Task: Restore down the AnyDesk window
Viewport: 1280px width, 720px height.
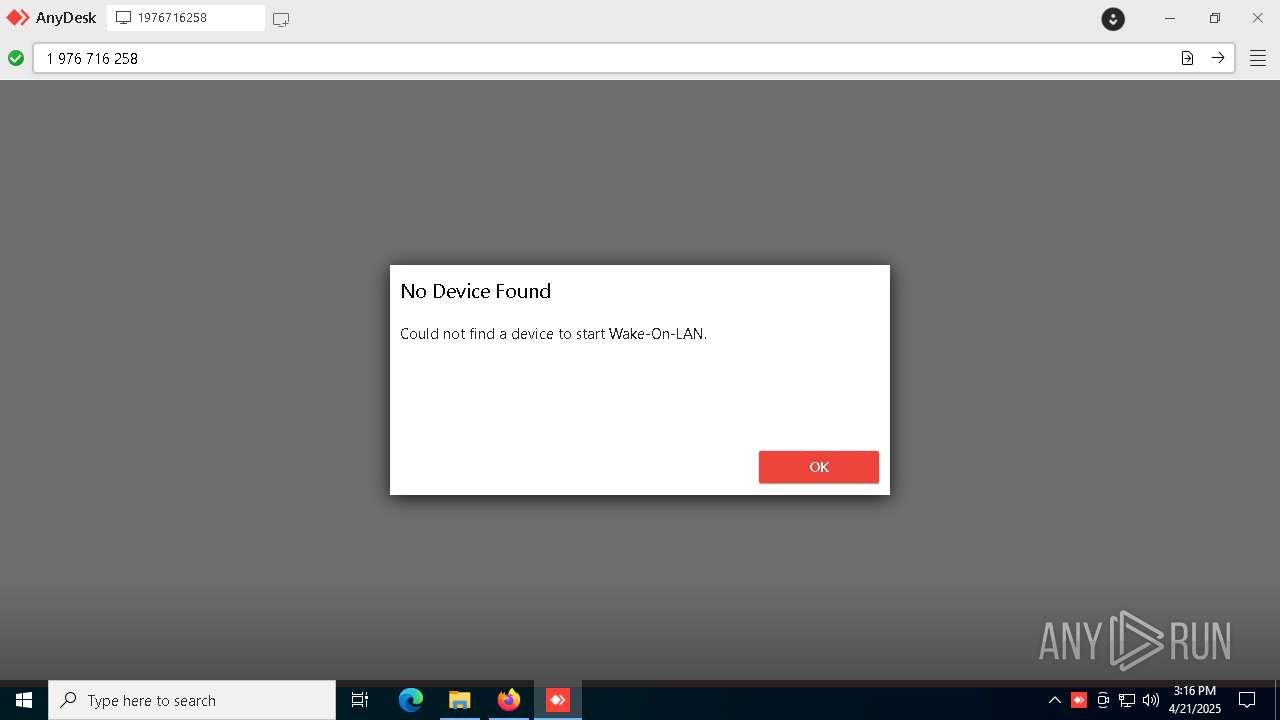Action: click(x=1214, y=18)
